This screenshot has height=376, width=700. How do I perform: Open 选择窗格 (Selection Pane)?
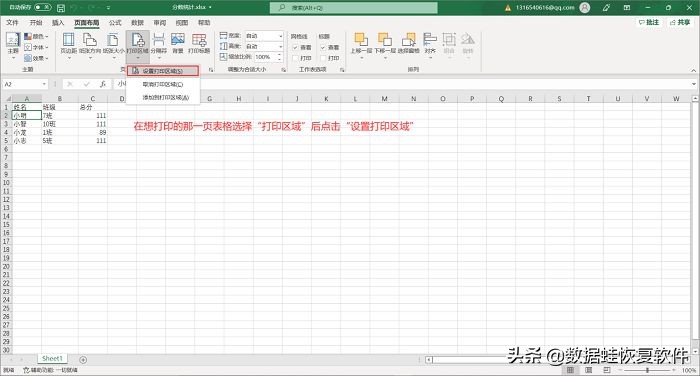pos(408,43)
